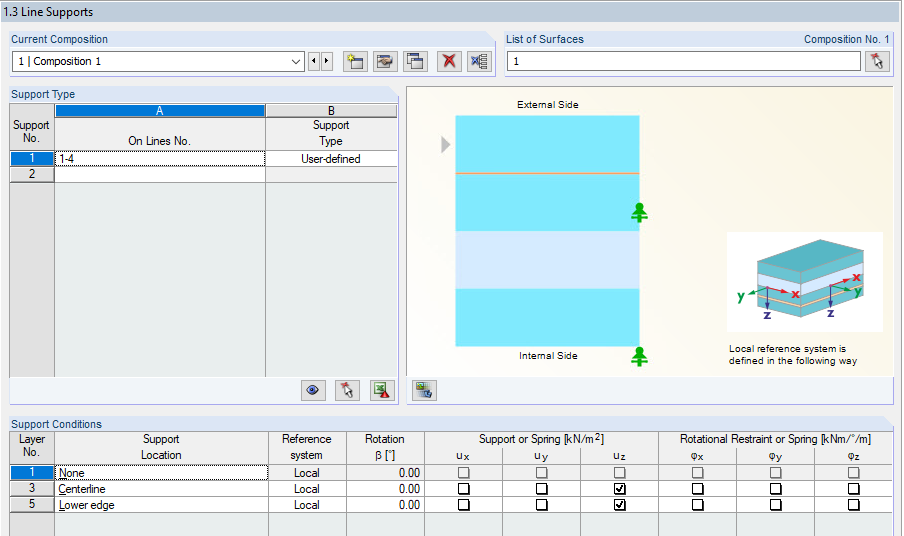Screen dimensions: 904x536
Task: Click rotation 0.00 for layer 1
Action: tap(385, 473)
